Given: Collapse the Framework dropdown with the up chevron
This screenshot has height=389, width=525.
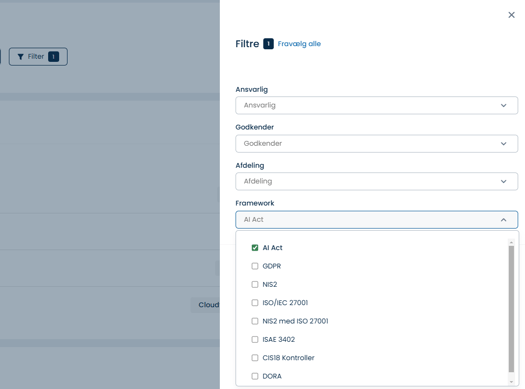Looking at the screenshot, I should [x=503, y=220].
